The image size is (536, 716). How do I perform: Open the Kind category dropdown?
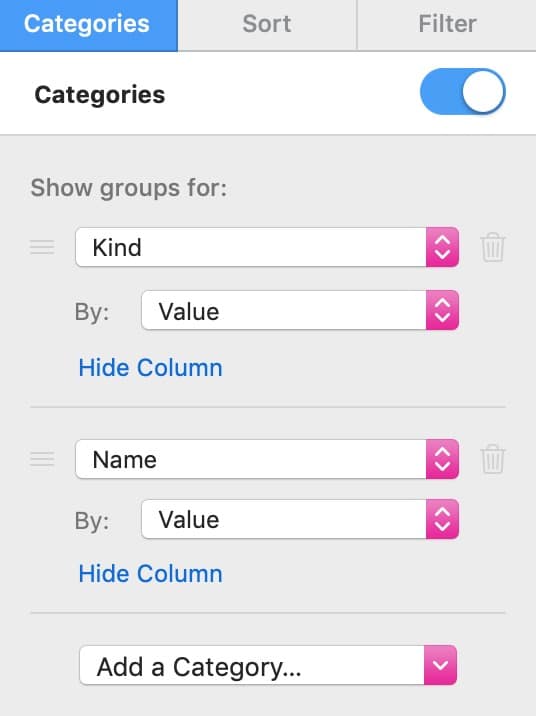pyautogui.click(x=267, y=247)
